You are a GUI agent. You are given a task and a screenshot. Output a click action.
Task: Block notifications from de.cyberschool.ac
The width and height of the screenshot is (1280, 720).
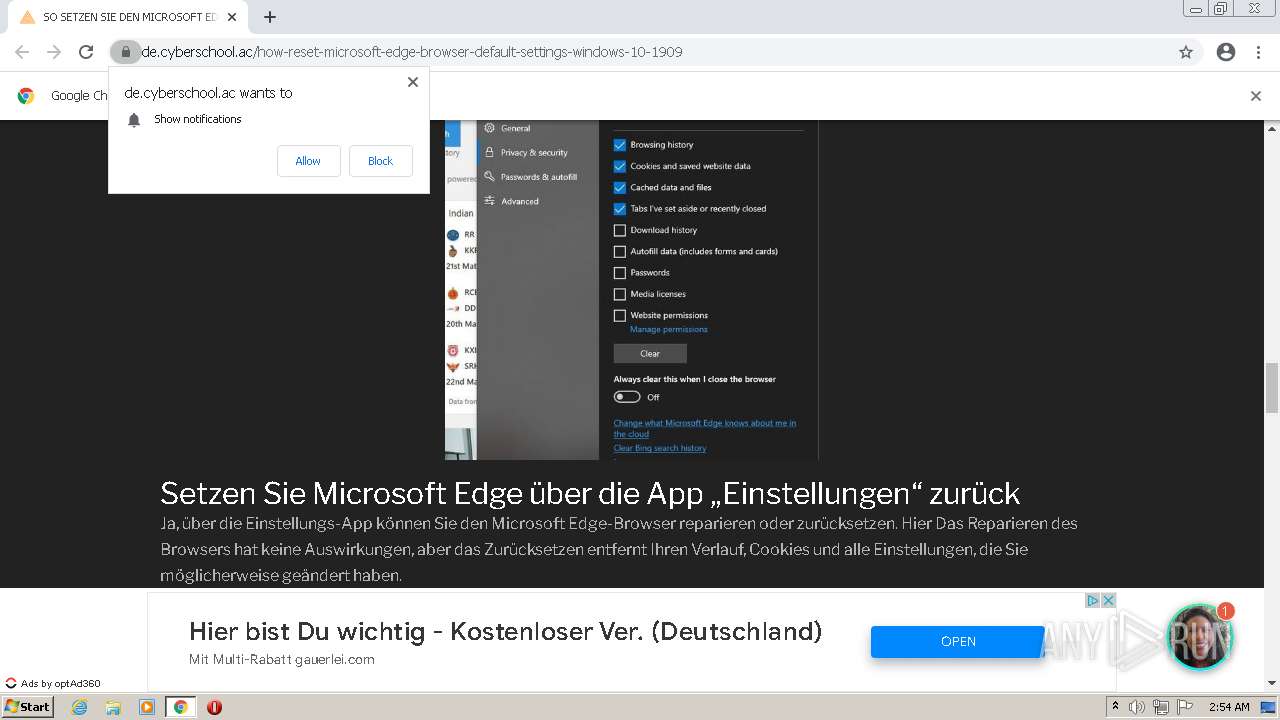point(380,161)
